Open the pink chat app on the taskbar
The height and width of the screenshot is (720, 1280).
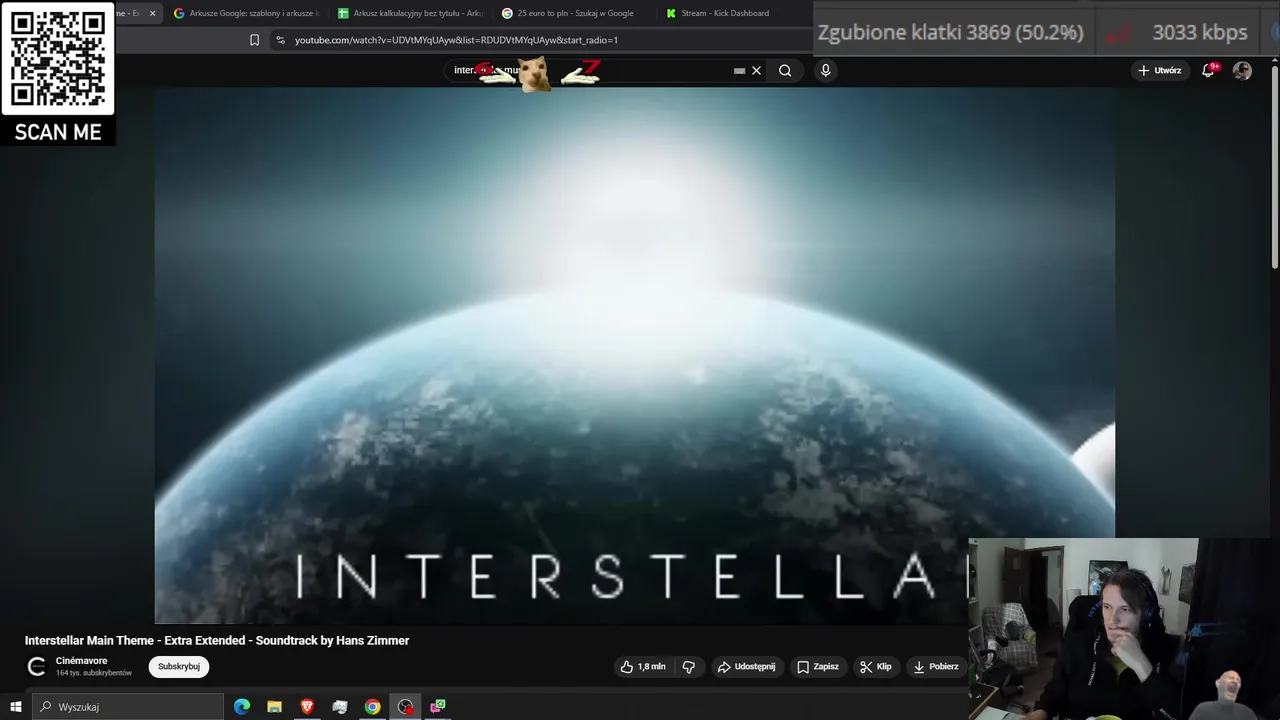[438, 707]
